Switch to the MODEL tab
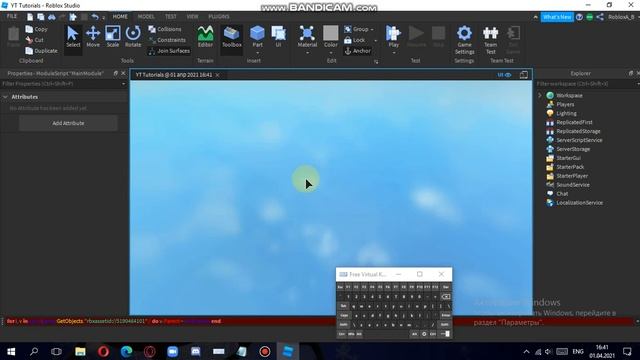The height and width of the screenshot is (360, 640). coord(146,17)
